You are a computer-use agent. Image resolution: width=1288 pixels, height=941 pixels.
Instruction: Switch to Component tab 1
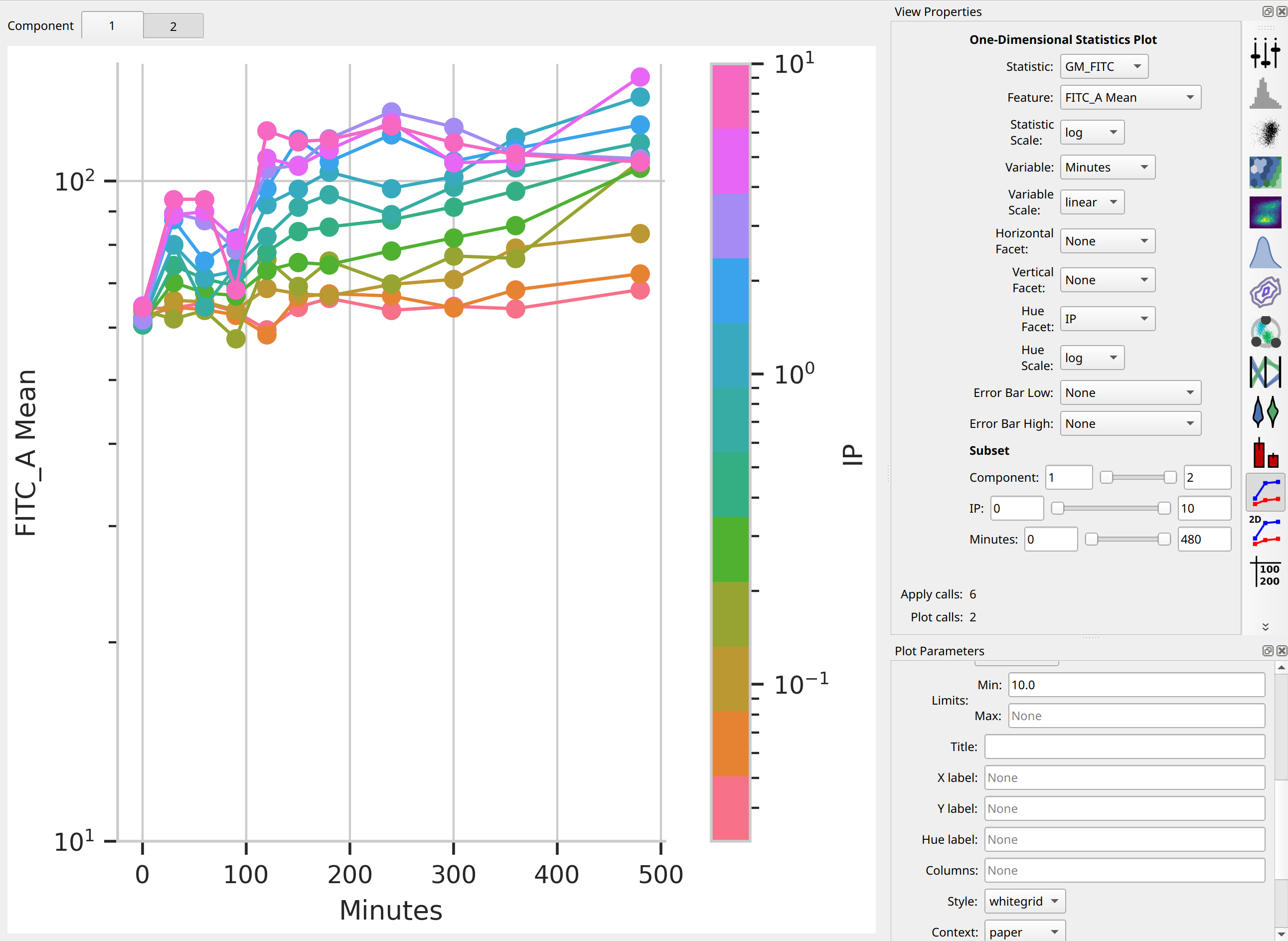[112, 25]
